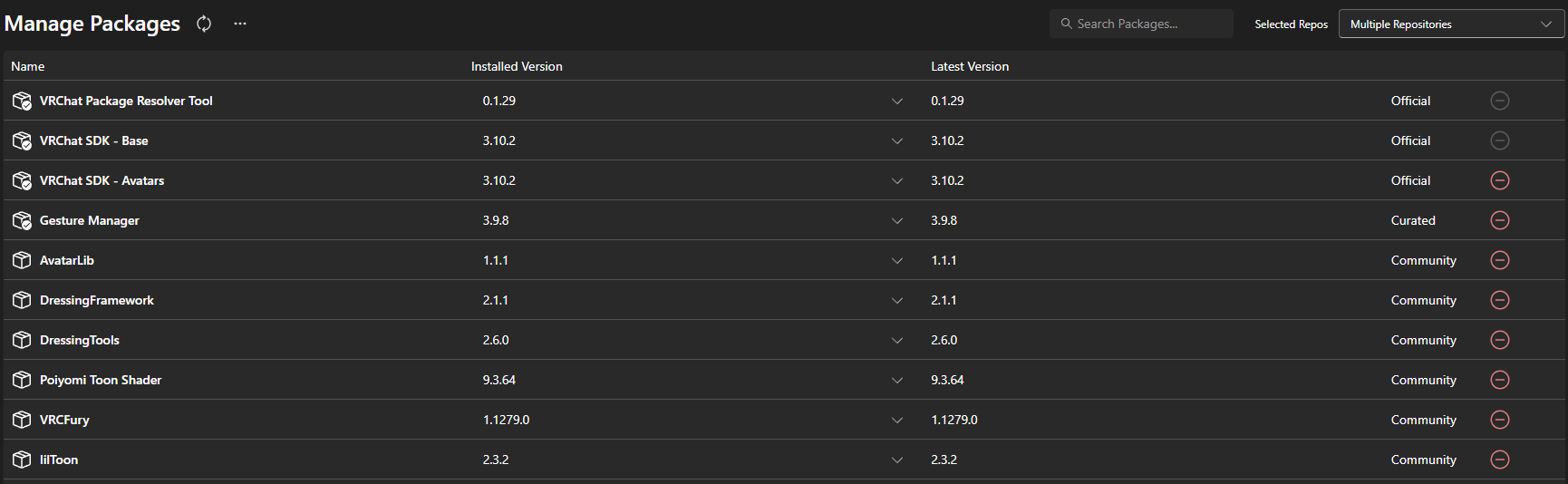The height and width of the screenshot is (484, 1568).
Task: Focus the Search Packages field
Action: (x=1141, y=24)
